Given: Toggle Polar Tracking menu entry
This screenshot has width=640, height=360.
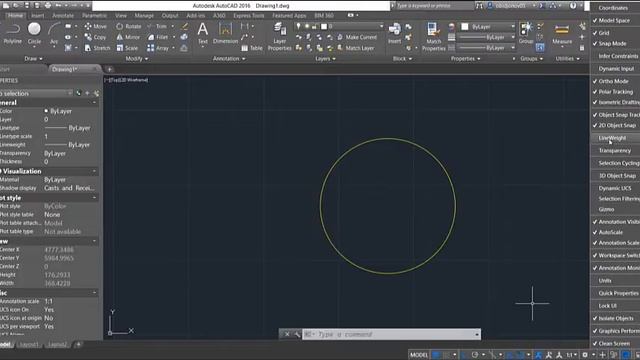Looking at the screenshot, I should (615, 91).
